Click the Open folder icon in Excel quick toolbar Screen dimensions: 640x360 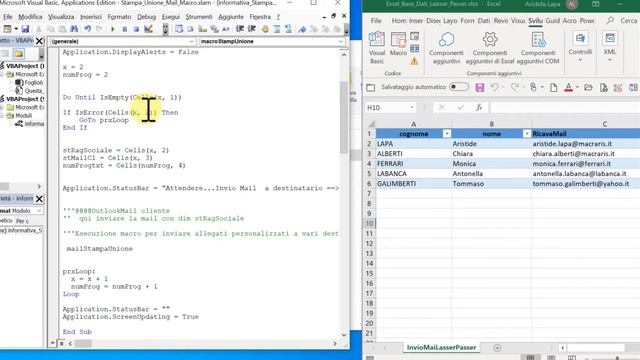[x=588, y=87]
